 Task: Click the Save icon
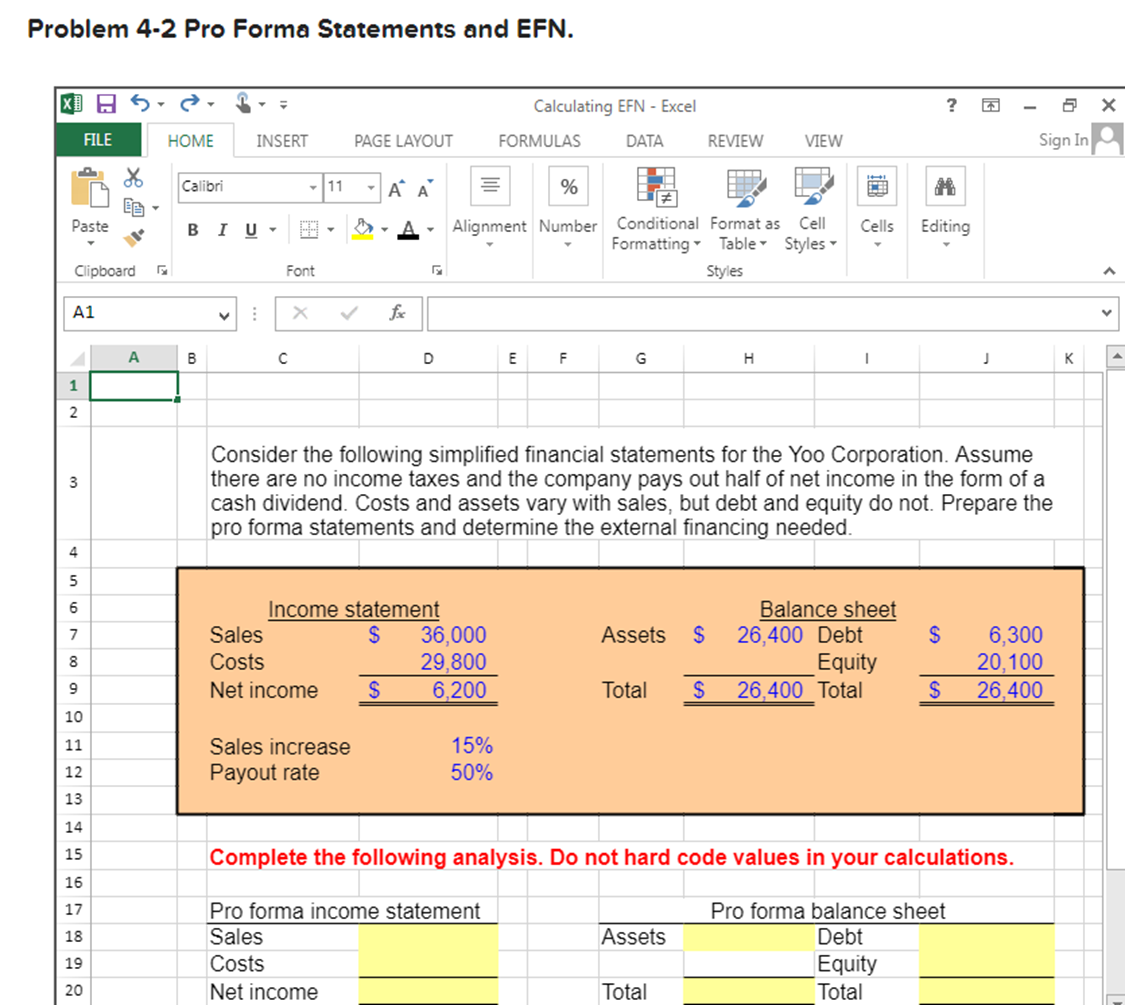(109, 103)
